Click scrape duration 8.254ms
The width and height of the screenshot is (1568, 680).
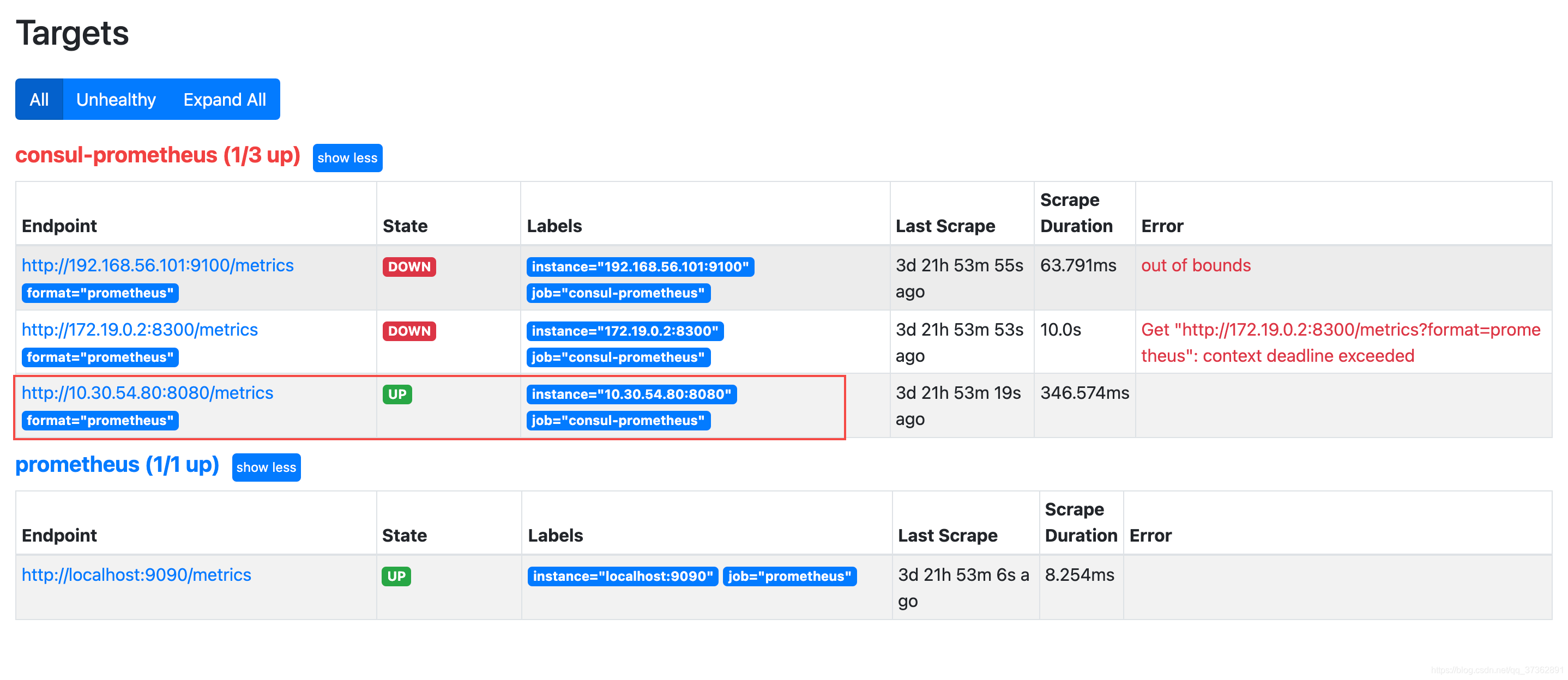click(1079, 575)
